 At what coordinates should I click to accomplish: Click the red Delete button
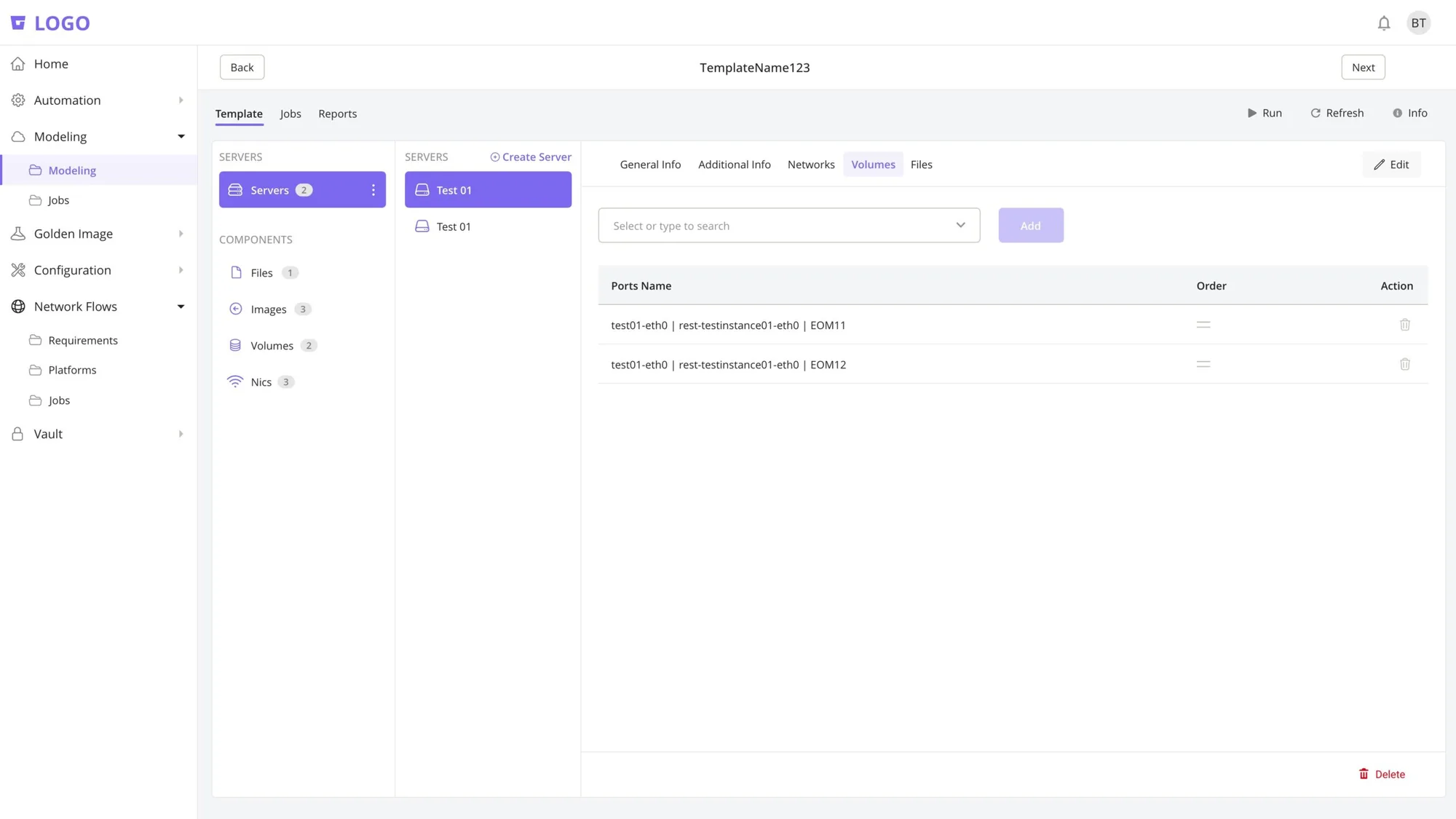(x=1382, y=774)
